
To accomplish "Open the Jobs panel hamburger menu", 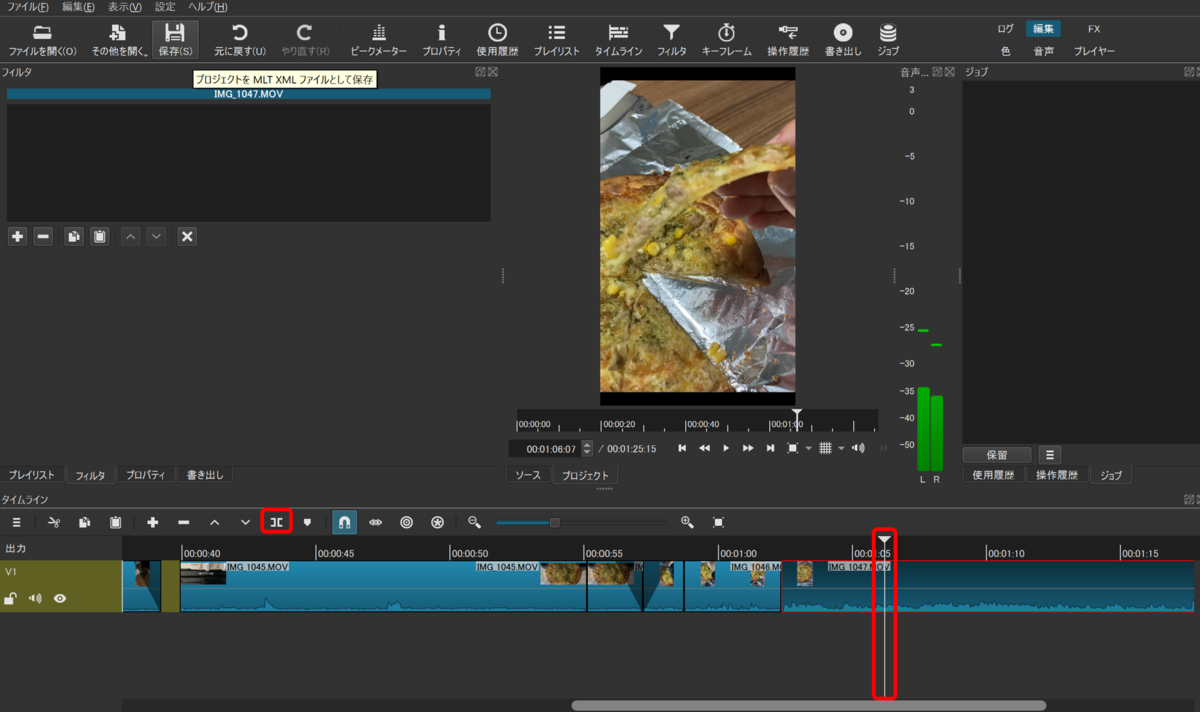I will [1049, 455].
